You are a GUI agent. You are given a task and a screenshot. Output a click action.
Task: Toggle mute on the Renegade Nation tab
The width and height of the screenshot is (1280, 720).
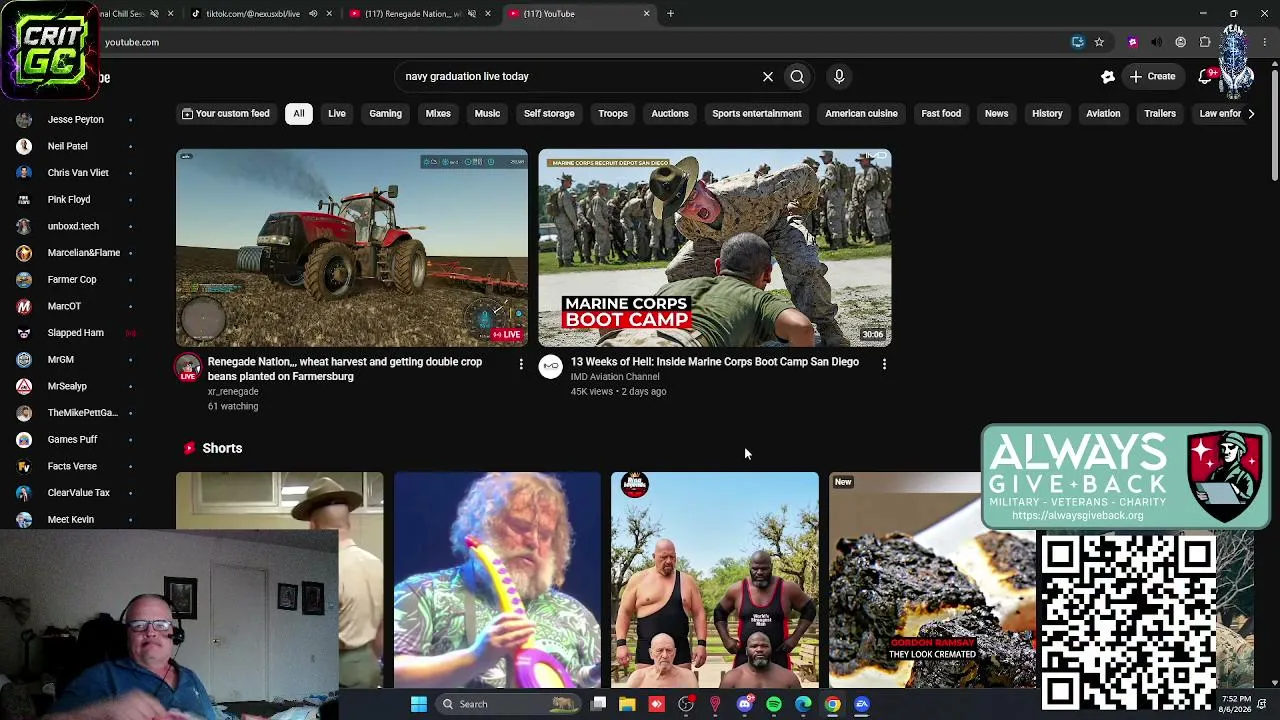(471, 14)
